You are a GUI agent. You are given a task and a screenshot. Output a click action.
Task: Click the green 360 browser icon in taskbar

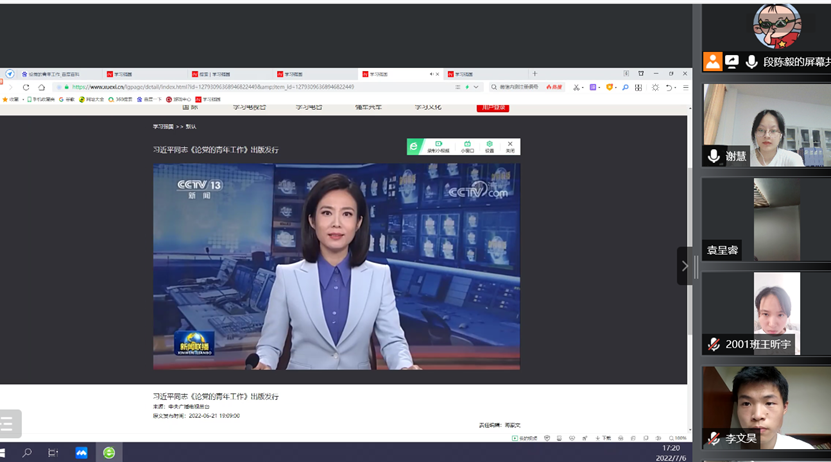tap(109, 453)
